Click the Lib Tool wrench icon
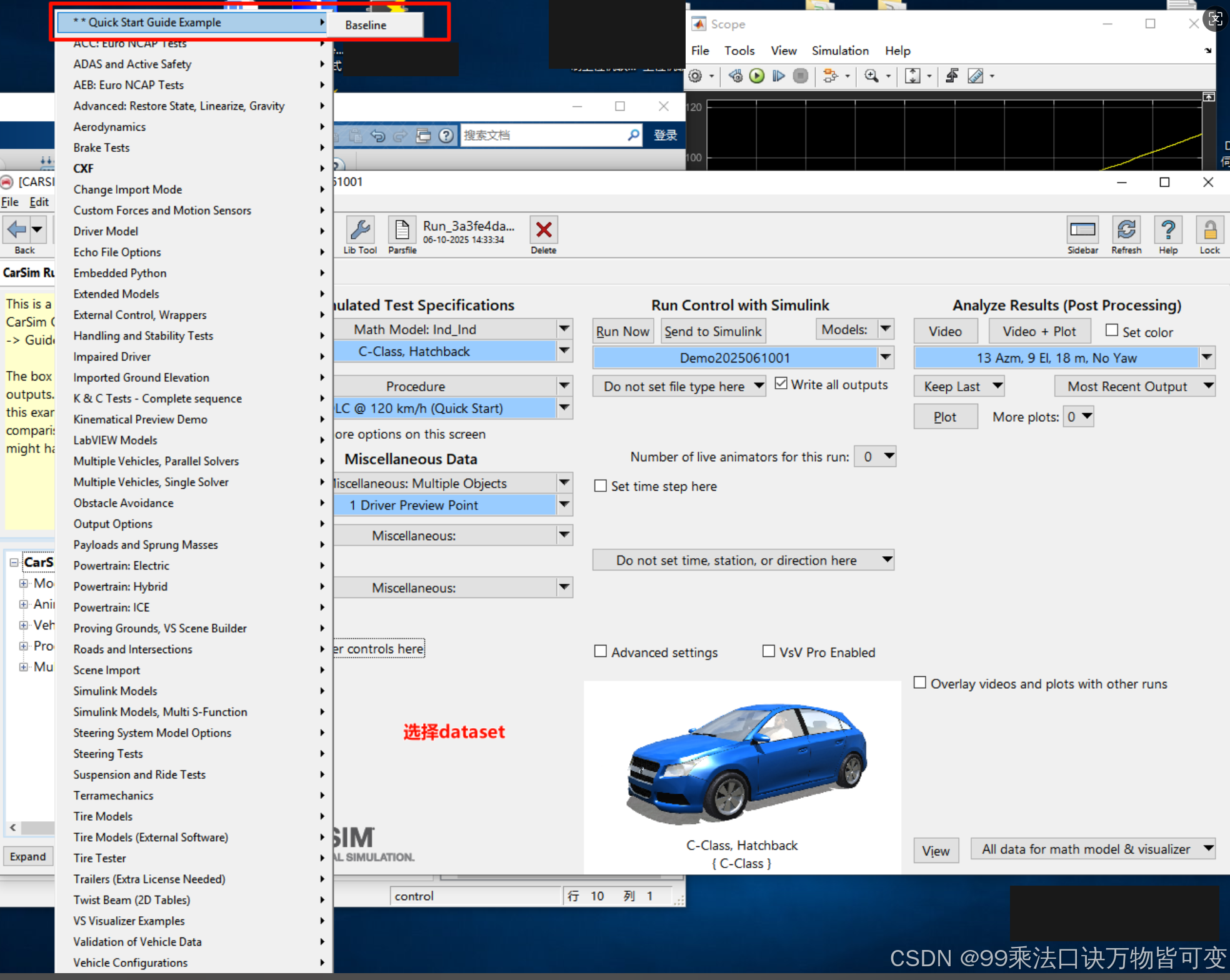Image resolution: width=1230 pixels, height=980 pixels. point(360,231)
